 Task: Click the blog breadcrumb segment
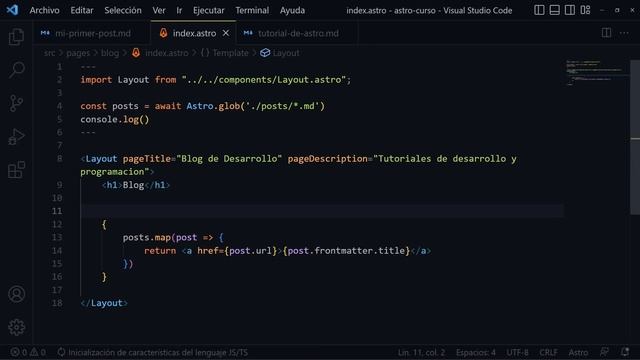pyautogui.click(x=110, y=53)
